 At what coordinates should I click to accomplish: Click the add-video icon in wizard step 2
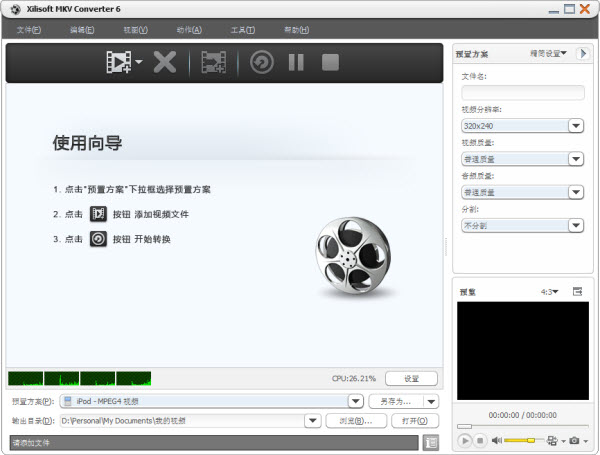point(98,214)
